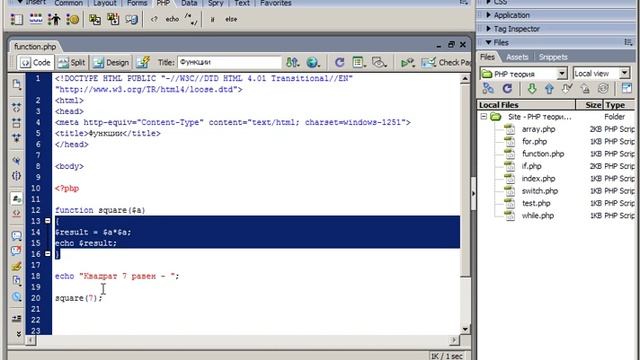Sort by Size column header
This screenshot has width=640, height=360.
[x=589, y=105]
